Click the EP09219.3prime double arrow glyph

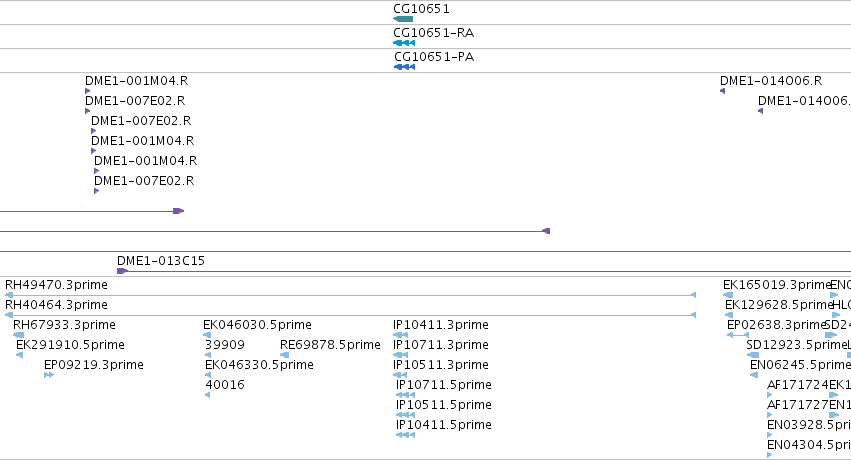click(x=49, y=375)
